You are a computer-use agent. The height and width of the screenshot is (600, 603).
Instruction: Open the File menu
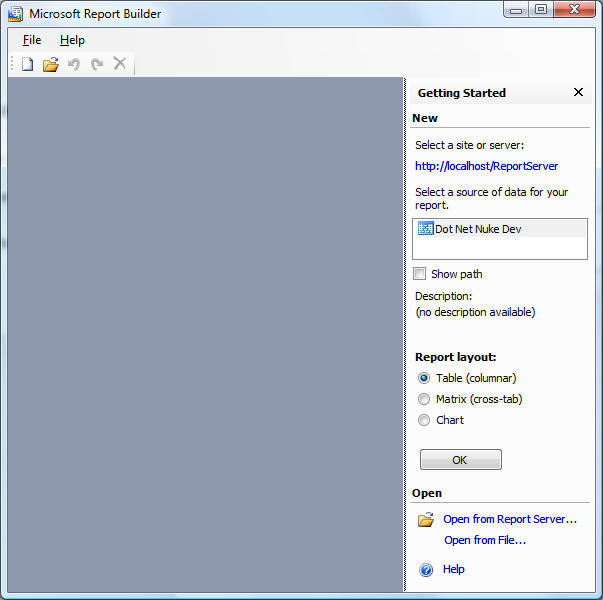[x=32, y=40]
